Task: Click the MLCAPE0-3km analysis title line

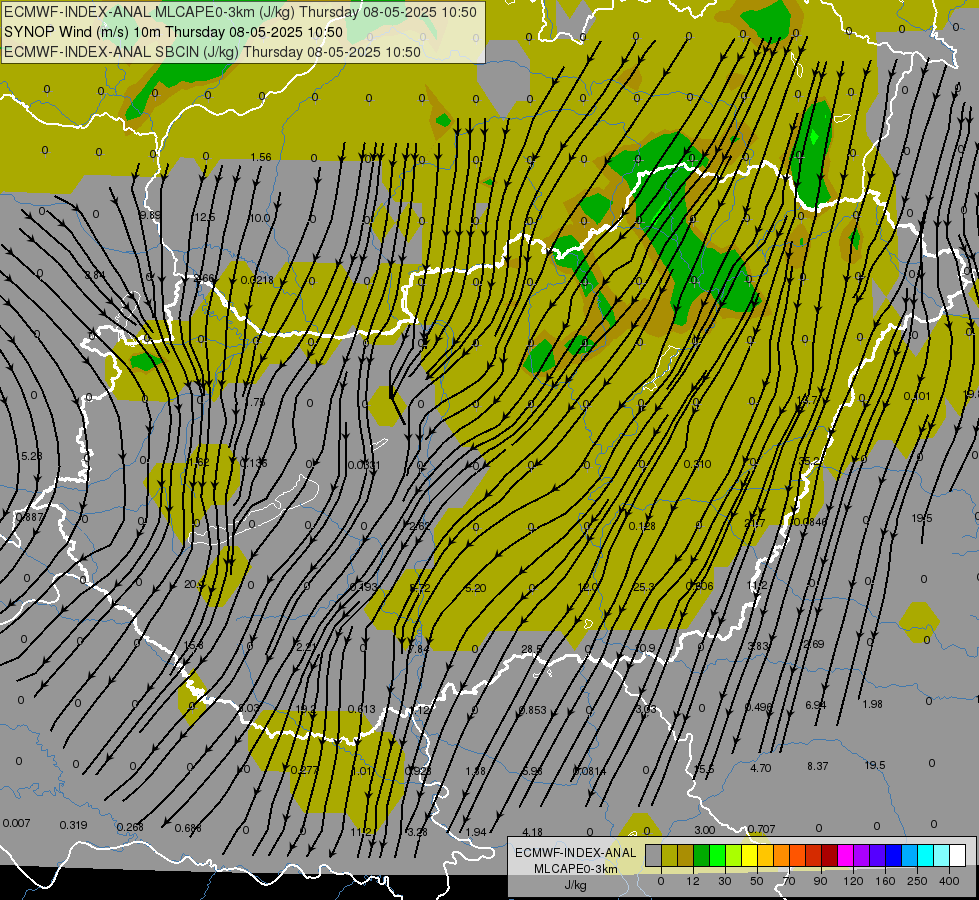Action: (240, 12)
